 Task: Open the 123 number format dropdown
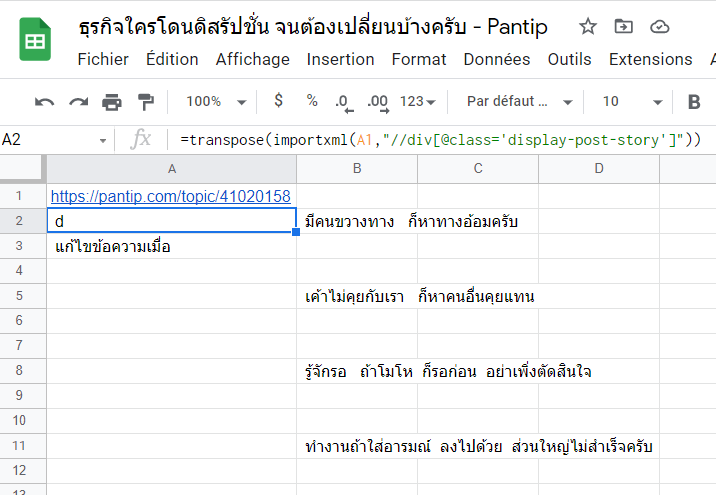(x=417, y=101)
